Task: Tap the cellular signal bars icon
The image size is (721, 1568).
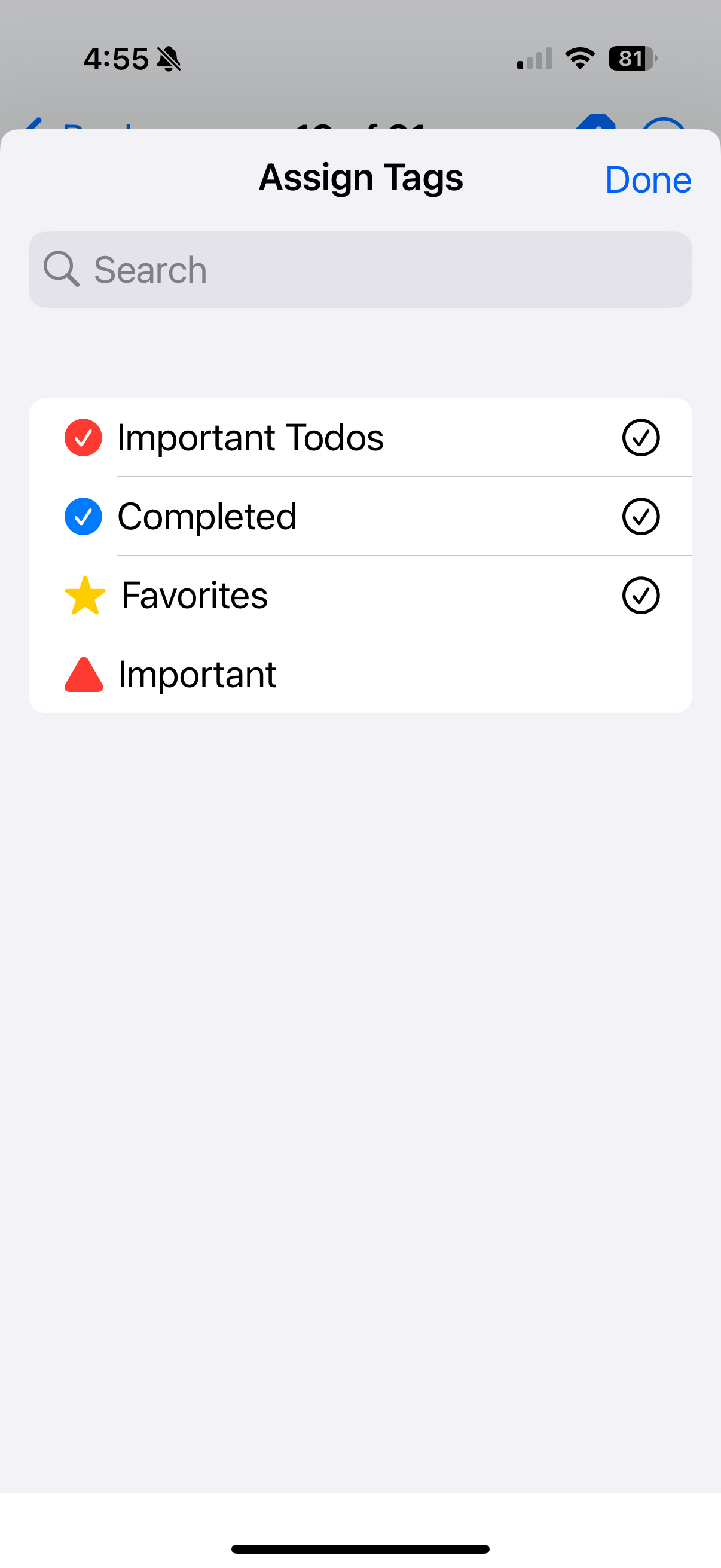Action: [534, 59]
